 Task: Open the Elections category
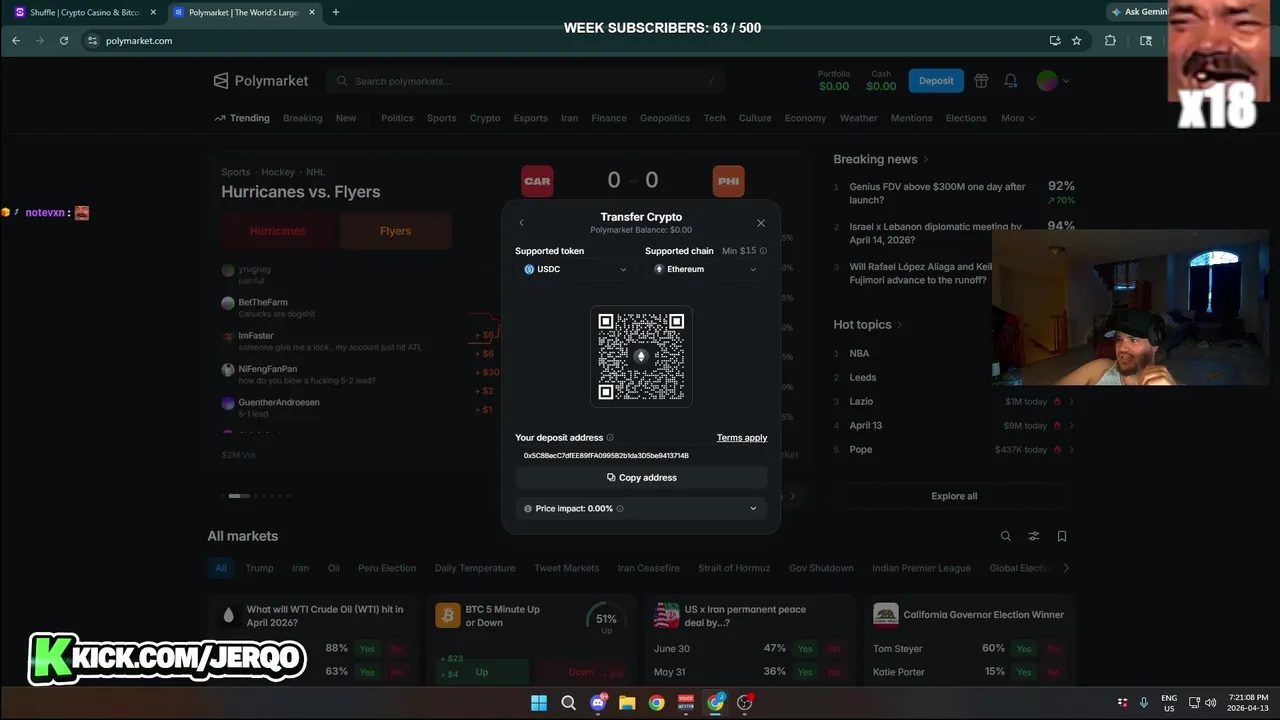tap(966, 118)
